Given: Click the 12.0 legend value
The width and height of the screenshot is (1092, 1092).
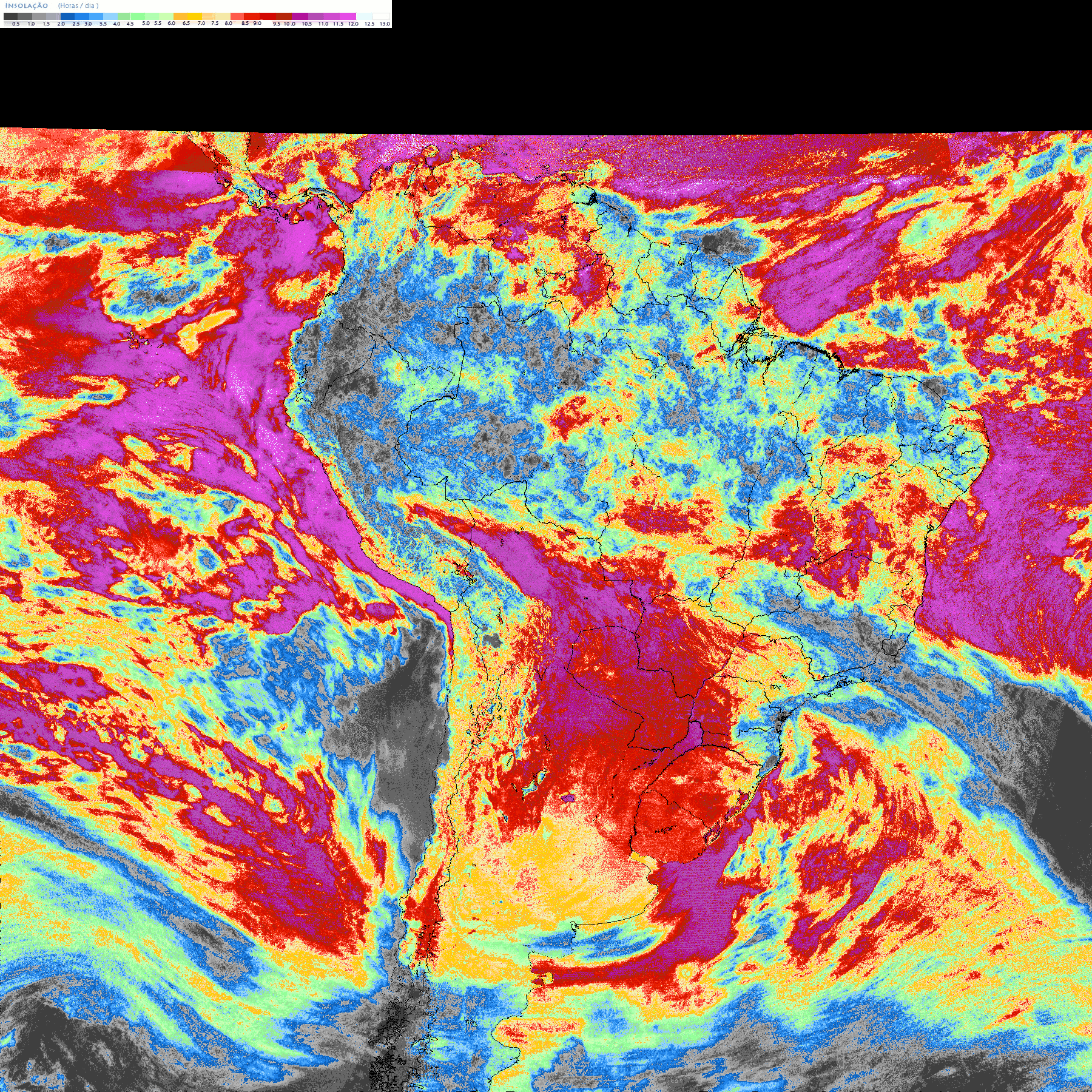Looking at the screenshot, I should click(353, 24).
